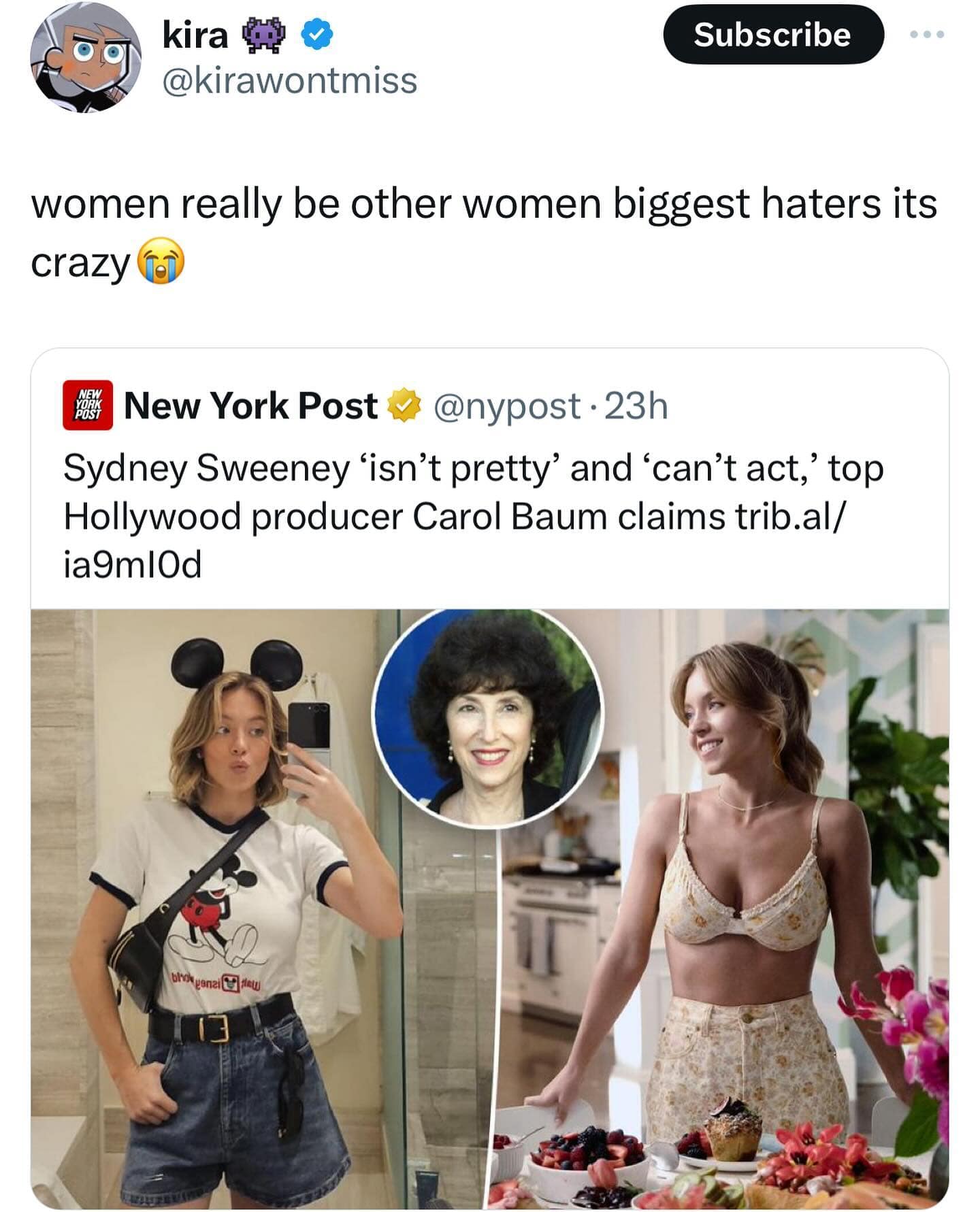The image size is (980, 1212).
Task: Click the gold verified badge near New York Post
Action: tap(404, 406)
